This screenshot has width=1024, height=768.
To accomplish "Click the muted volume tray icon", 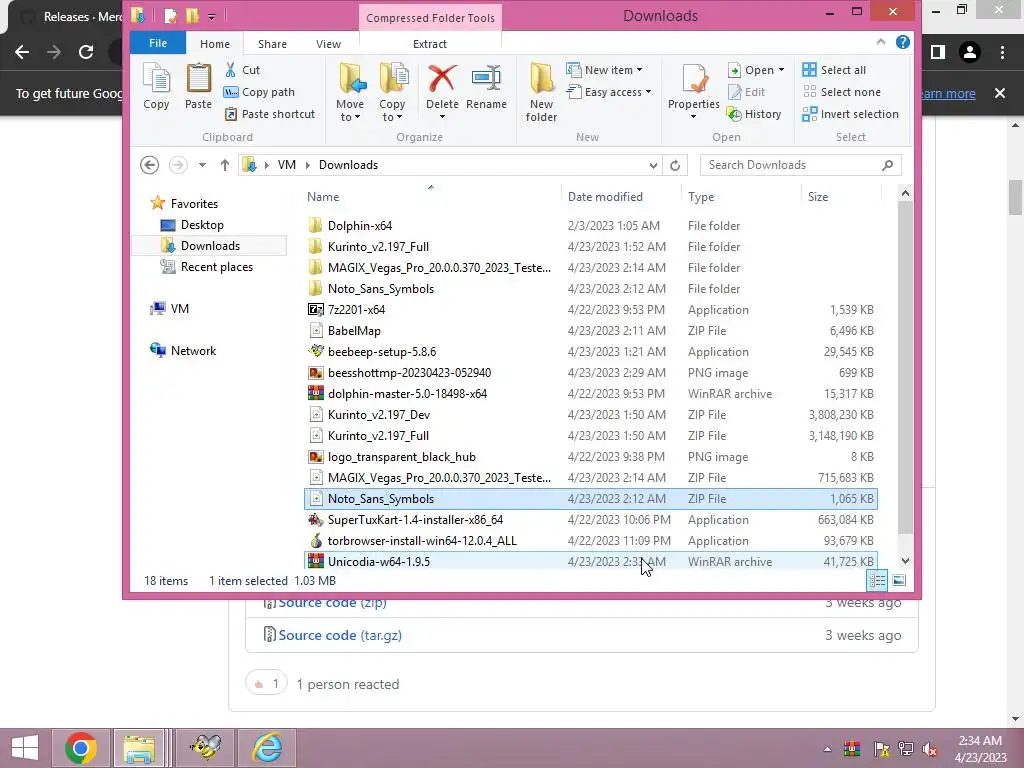I will [930, 749].
